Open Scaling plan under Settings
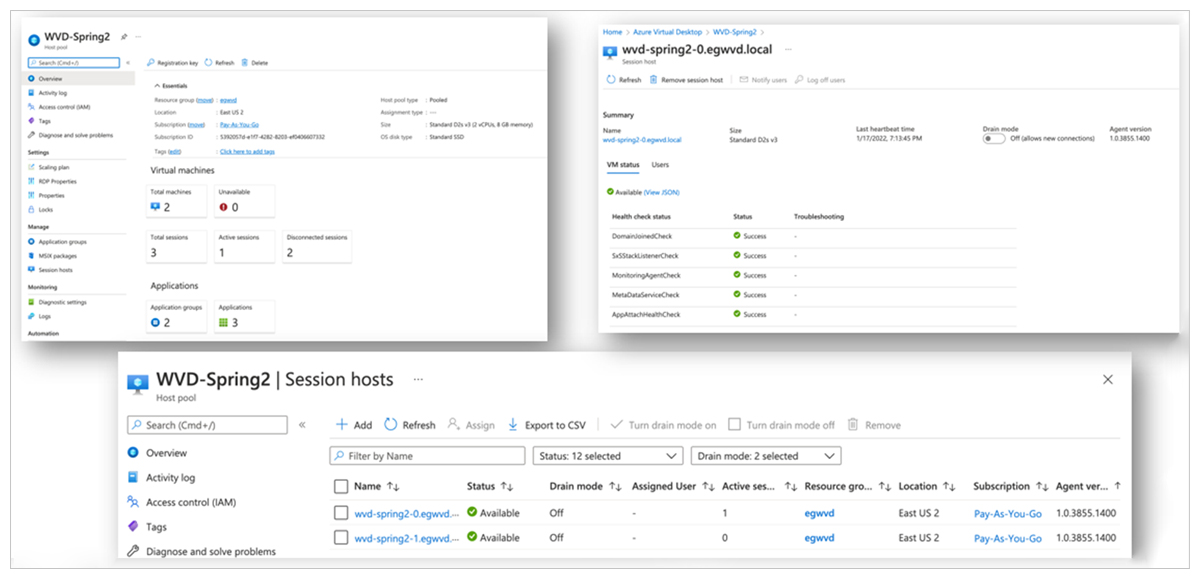Screen dimensions: 1200x579 [x=56, y=167]
